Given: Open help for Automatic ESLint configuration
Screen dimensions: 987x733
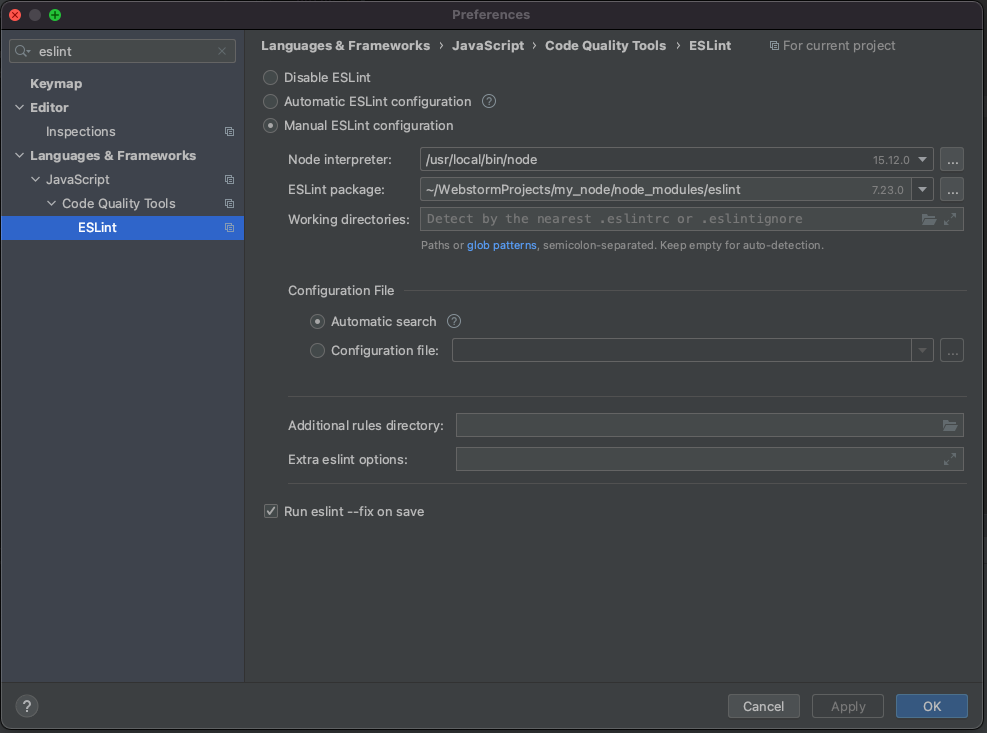Looking at the screenshot, I should click(489, 101).
